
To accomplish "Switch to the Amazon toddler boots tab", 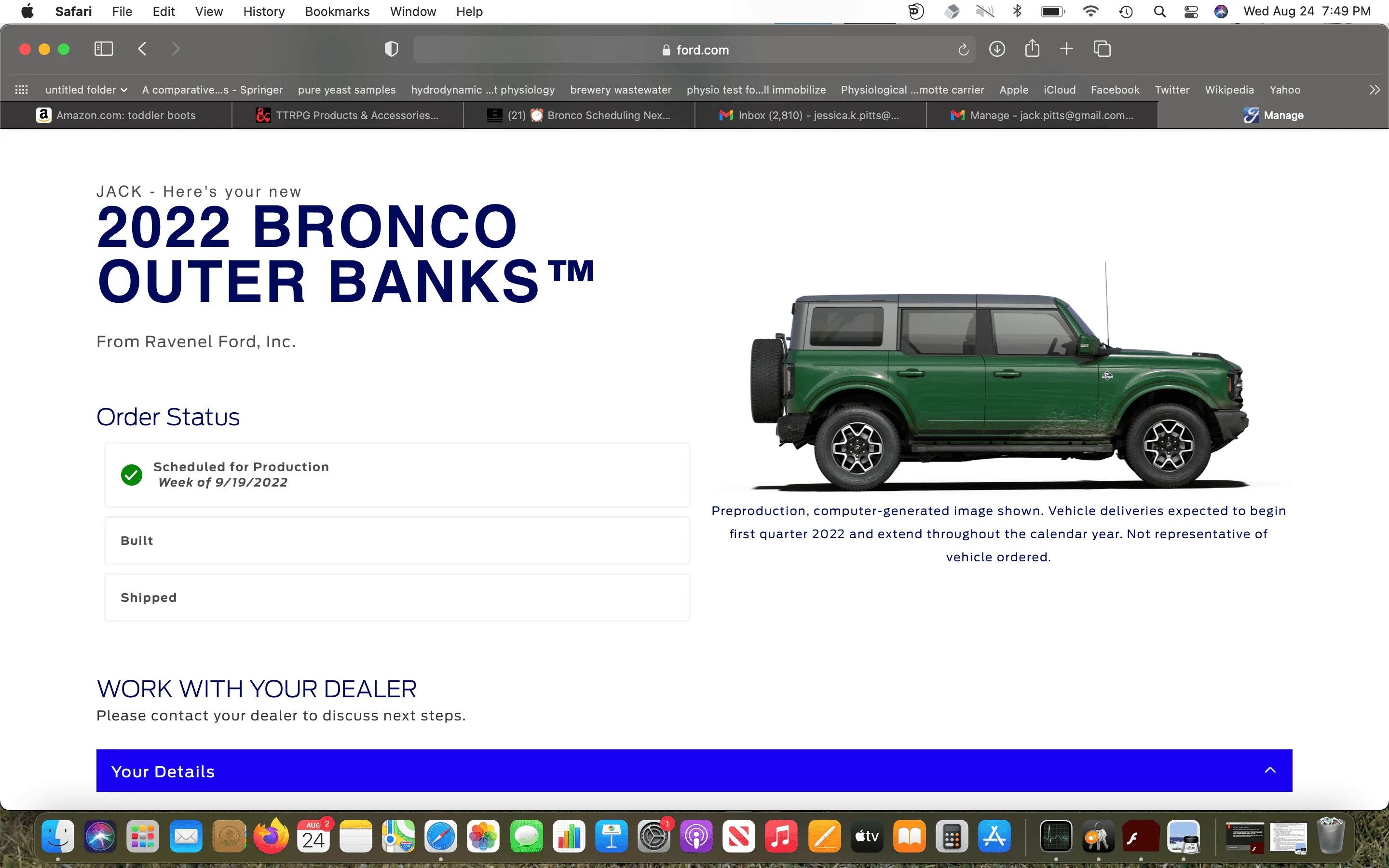I will coord(116,115).
